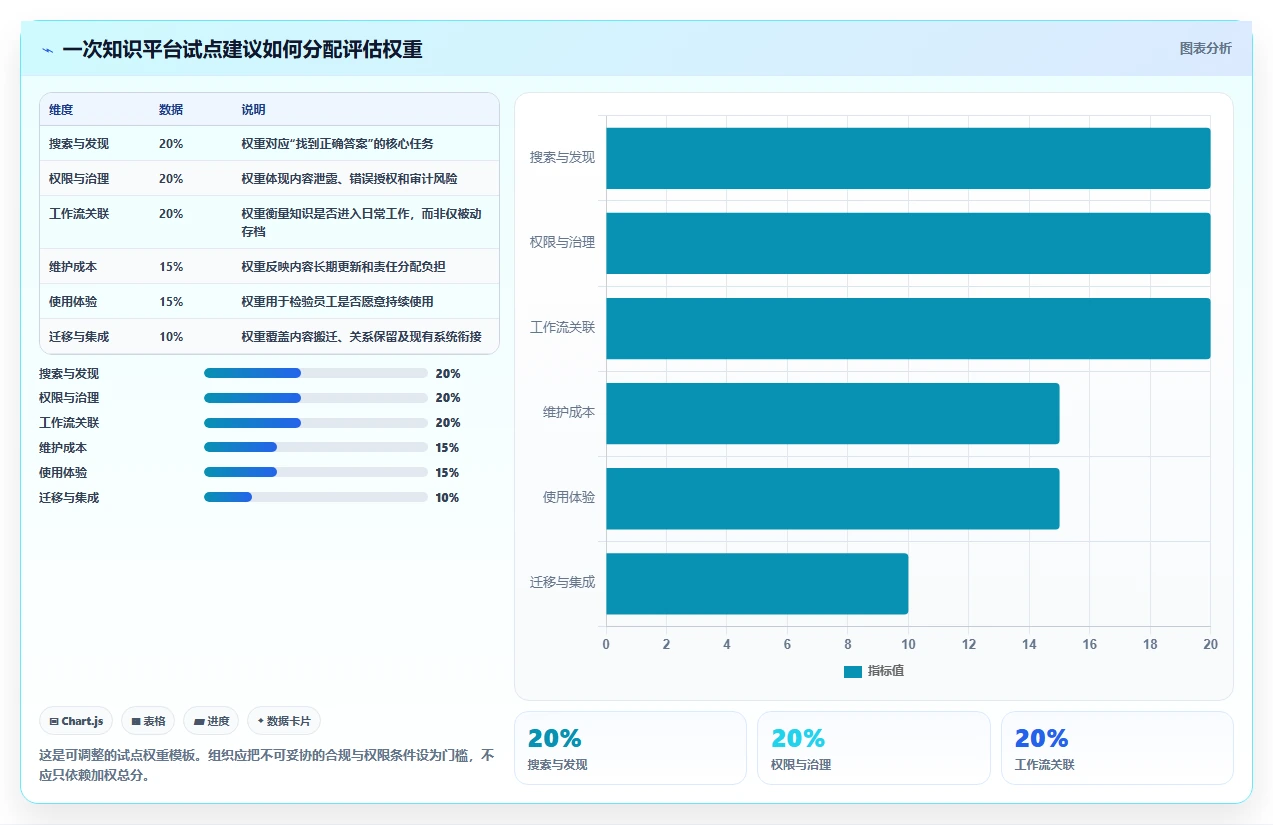Viewport: 1273px width, 825px height.
Task: Click the page title 一次知识平台试点建议如何分配评估权重
Action: coord(242,49)
